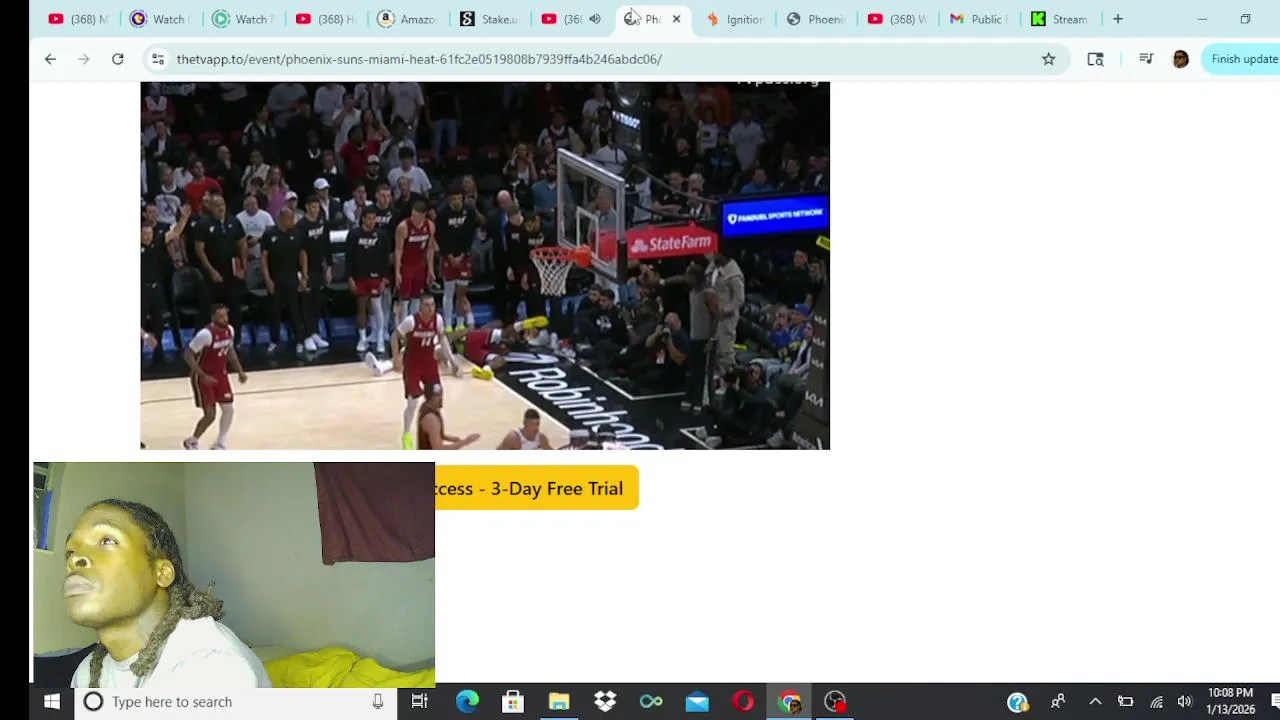
Task: Open the Get Help tray icon
Action: click(x=1017, y=702)
